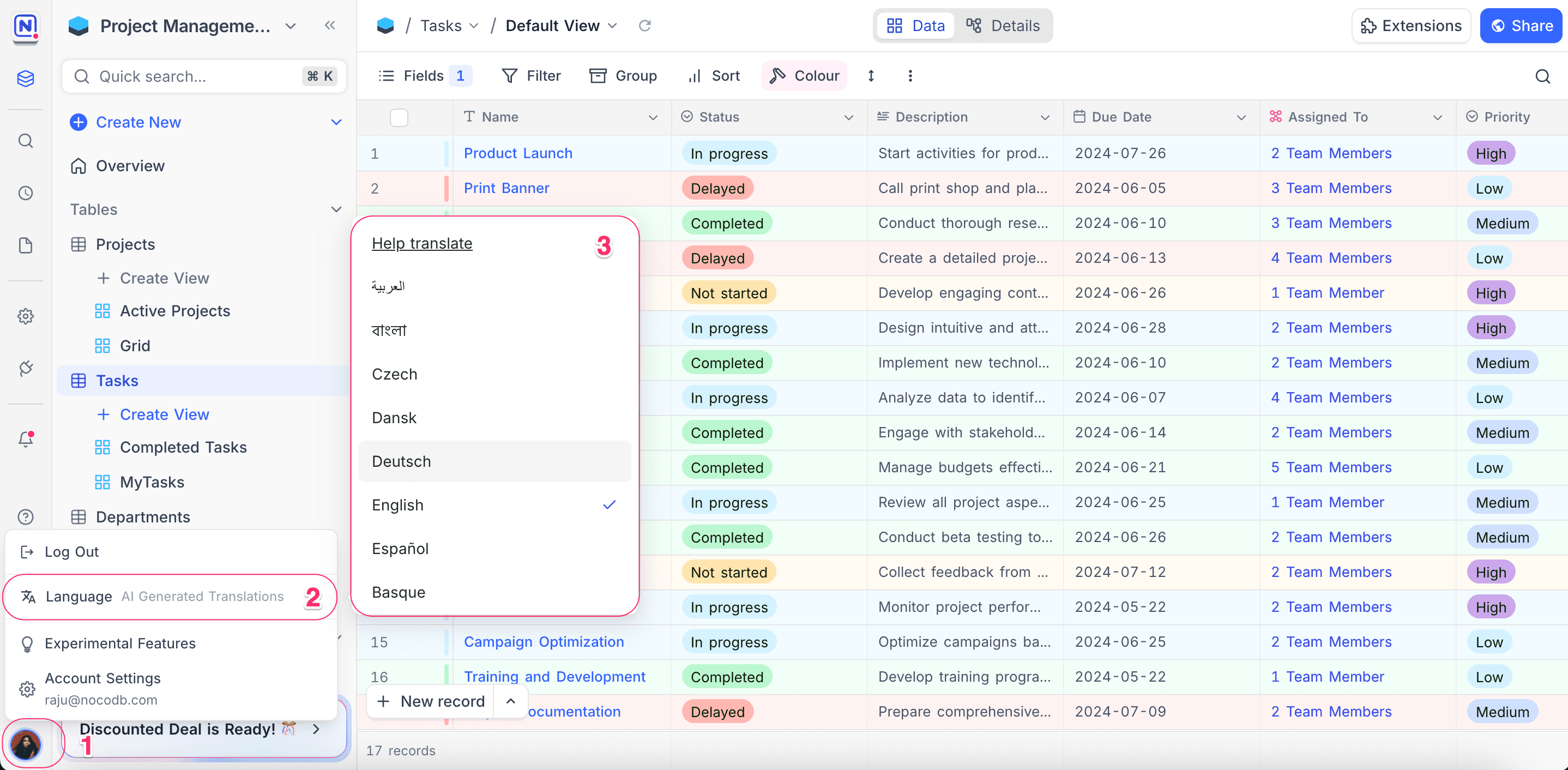Click the reload view icon
Viewport: 1568px width, 770px height.
pyautogui.click(x=644, y=26)
